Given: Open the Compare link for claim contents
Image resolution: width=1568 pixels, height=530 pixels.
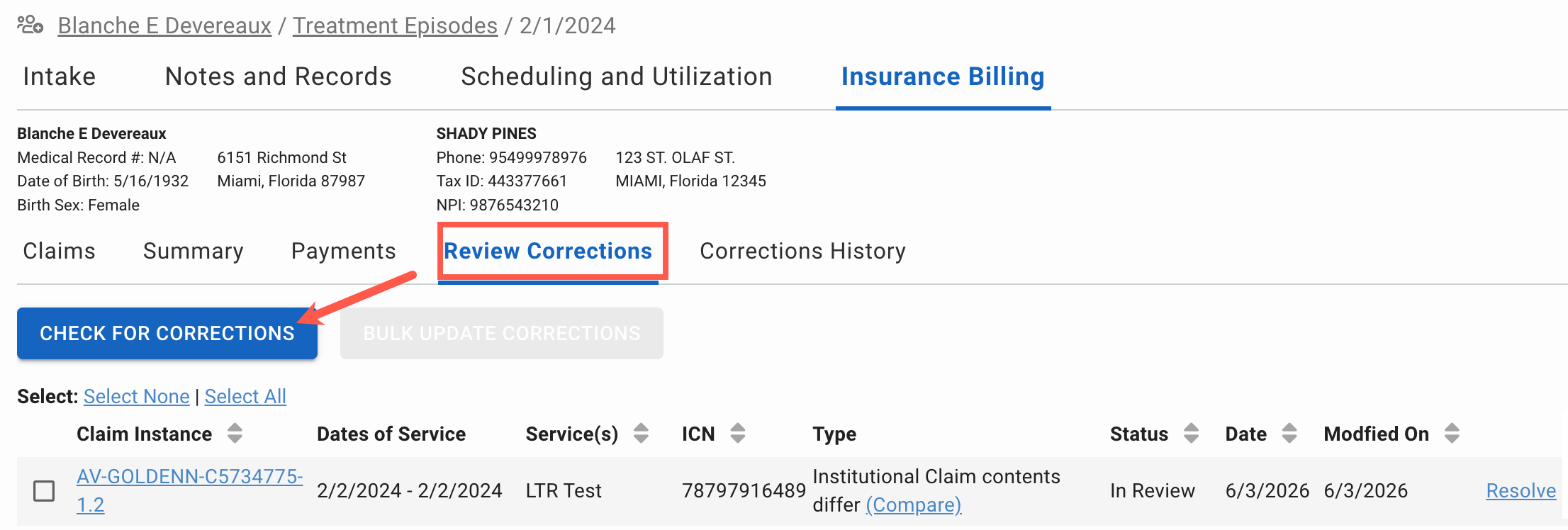Looking at the screenshot, I should click(914, 504).
